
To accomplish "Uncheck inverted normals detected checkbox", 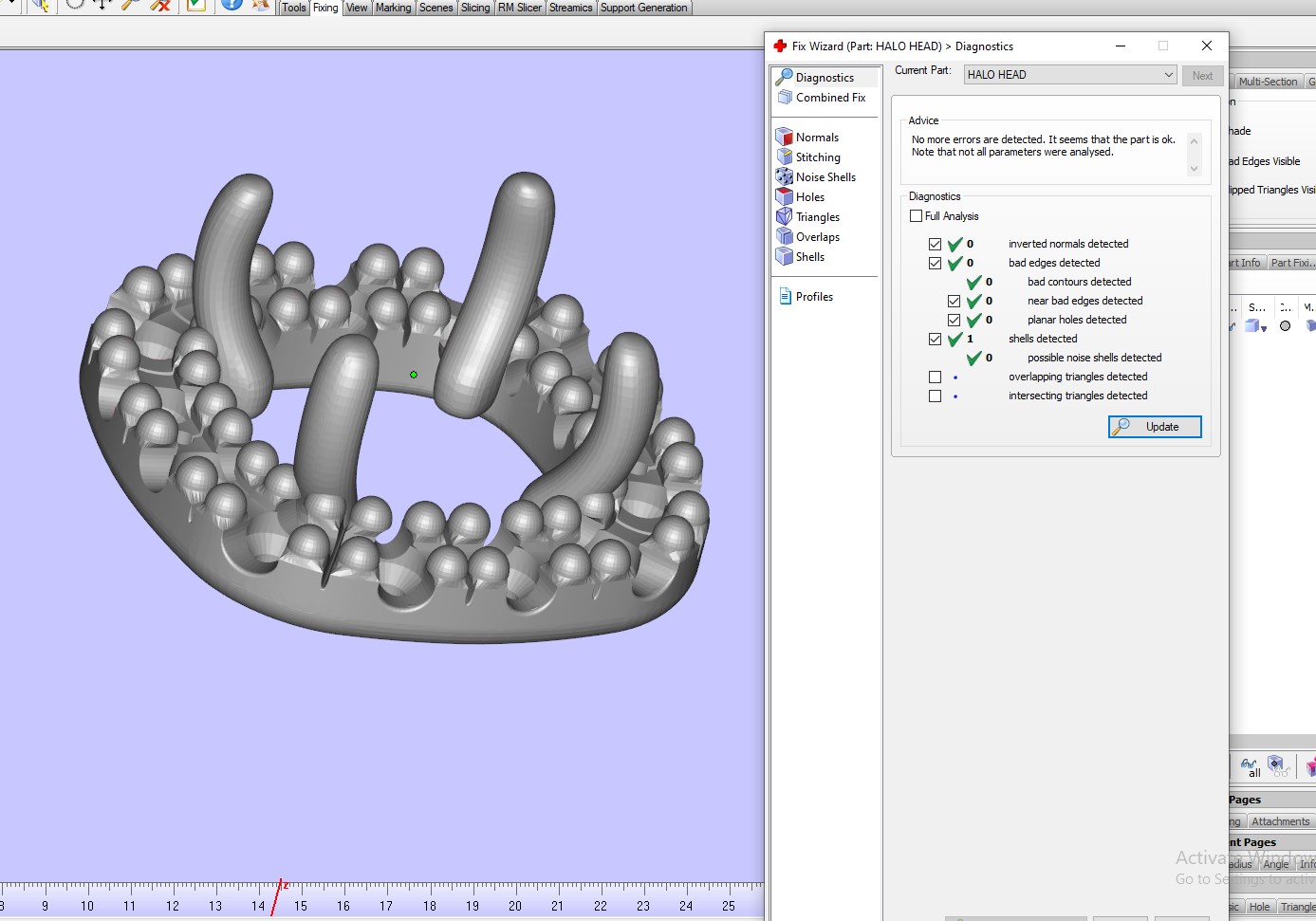I will point(936,244).
